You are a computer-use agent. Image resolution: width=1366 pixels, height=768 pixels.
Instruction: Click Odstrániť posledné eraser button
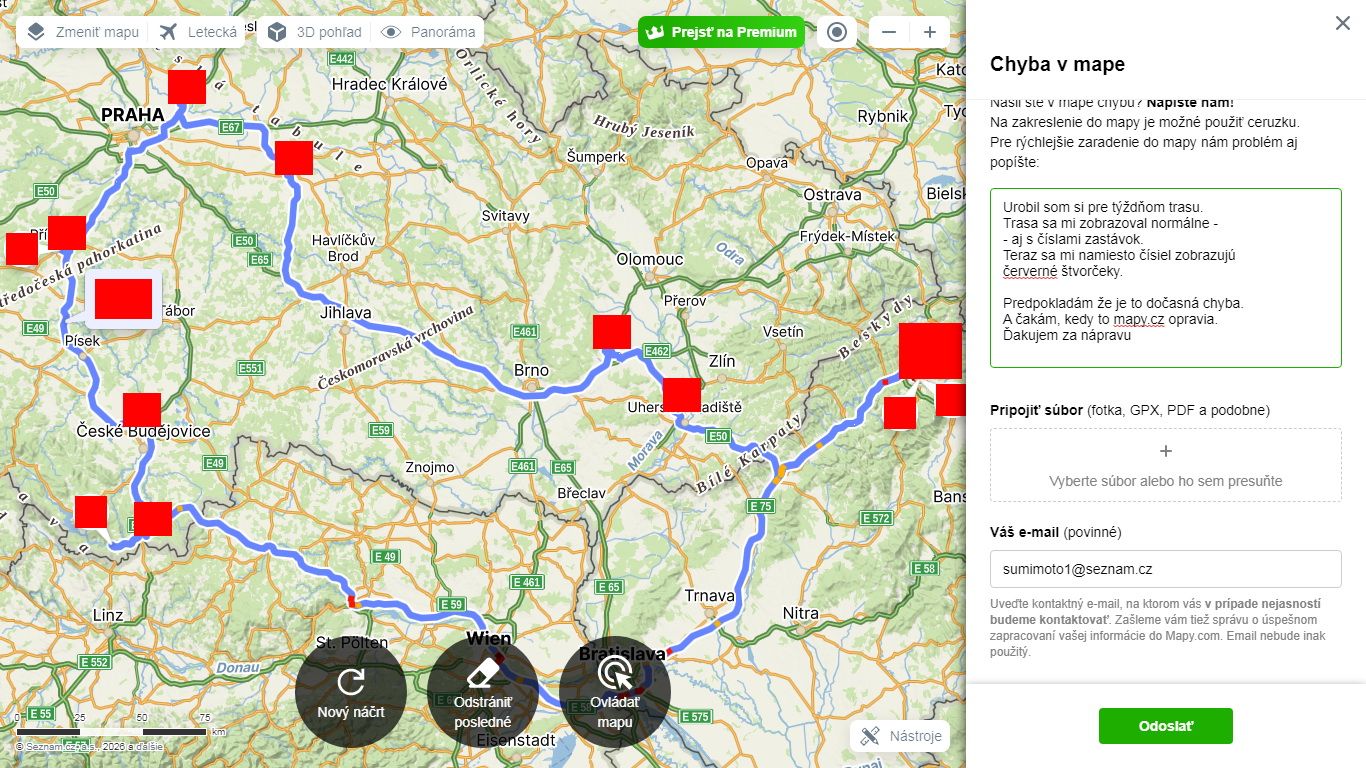tap(483, 692)
